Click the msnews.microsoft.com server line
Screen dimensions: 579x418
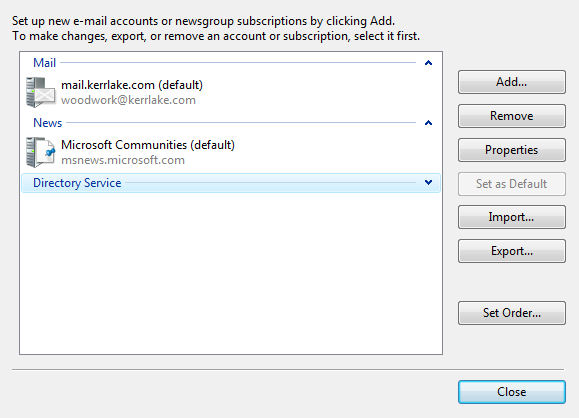pos(123,160)
